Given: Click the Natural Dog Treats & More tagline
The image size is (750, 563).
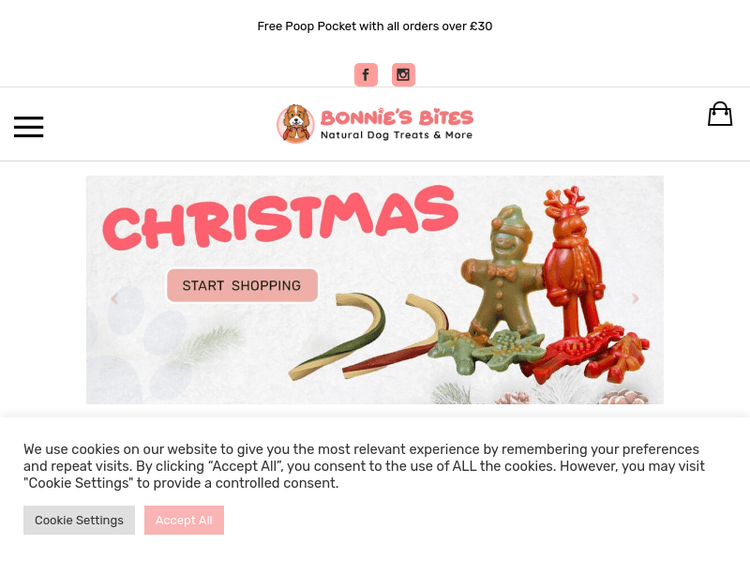Looking at the screenshot, I should pyautogui.click(x=397, y=135).
